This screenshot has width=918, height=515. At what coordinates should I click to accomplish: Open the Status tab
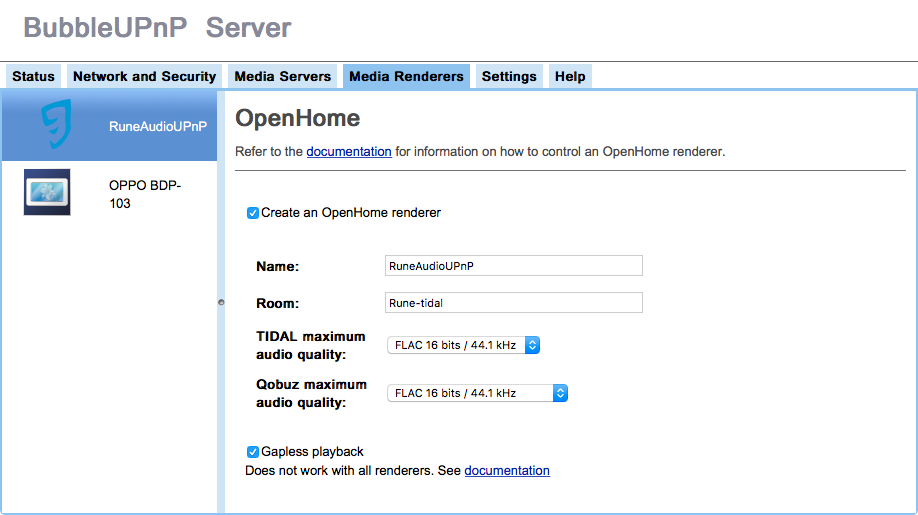tap(33, 77)
